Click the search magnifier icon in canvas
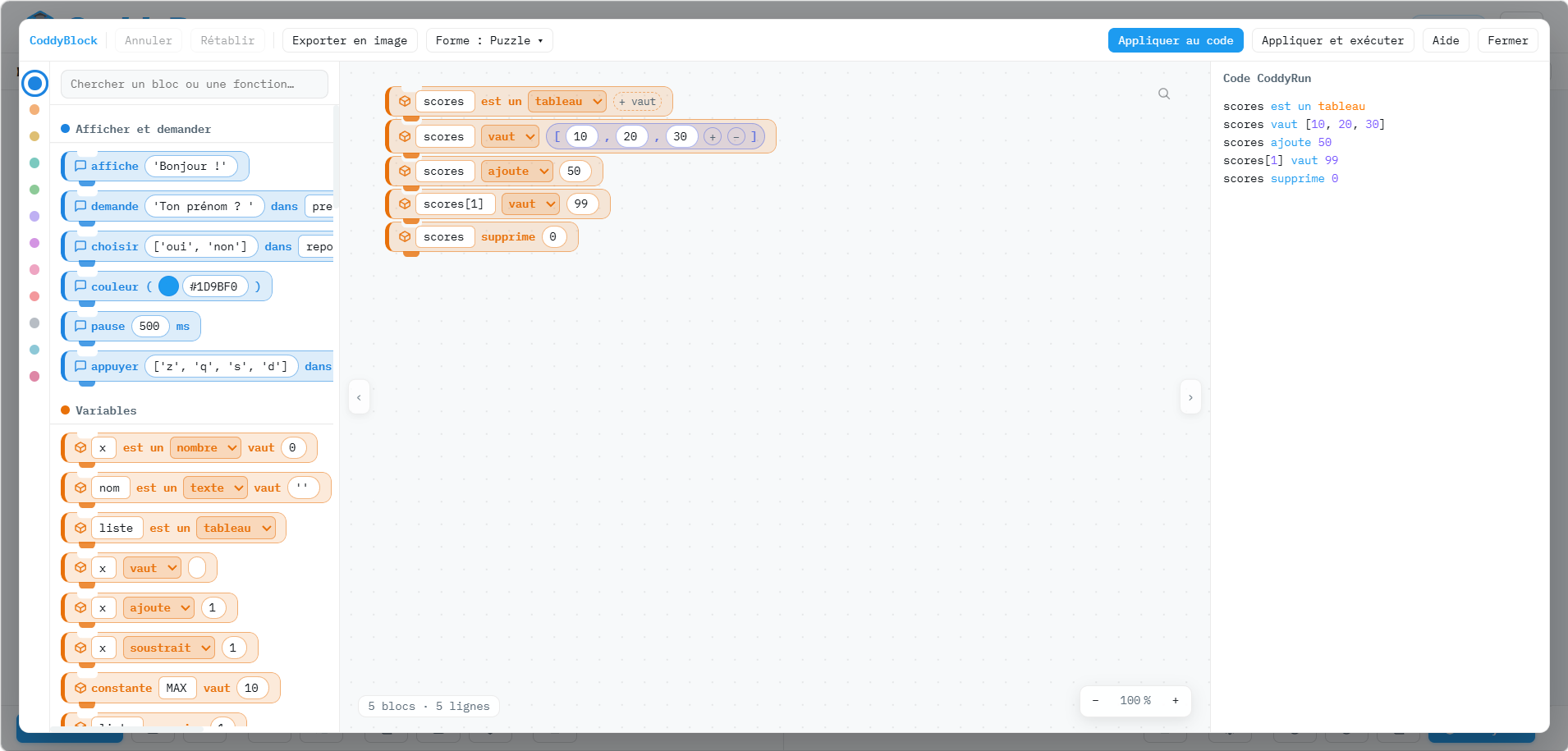The width and height of the screenshot is (1568, 751). coord(1164,94)
